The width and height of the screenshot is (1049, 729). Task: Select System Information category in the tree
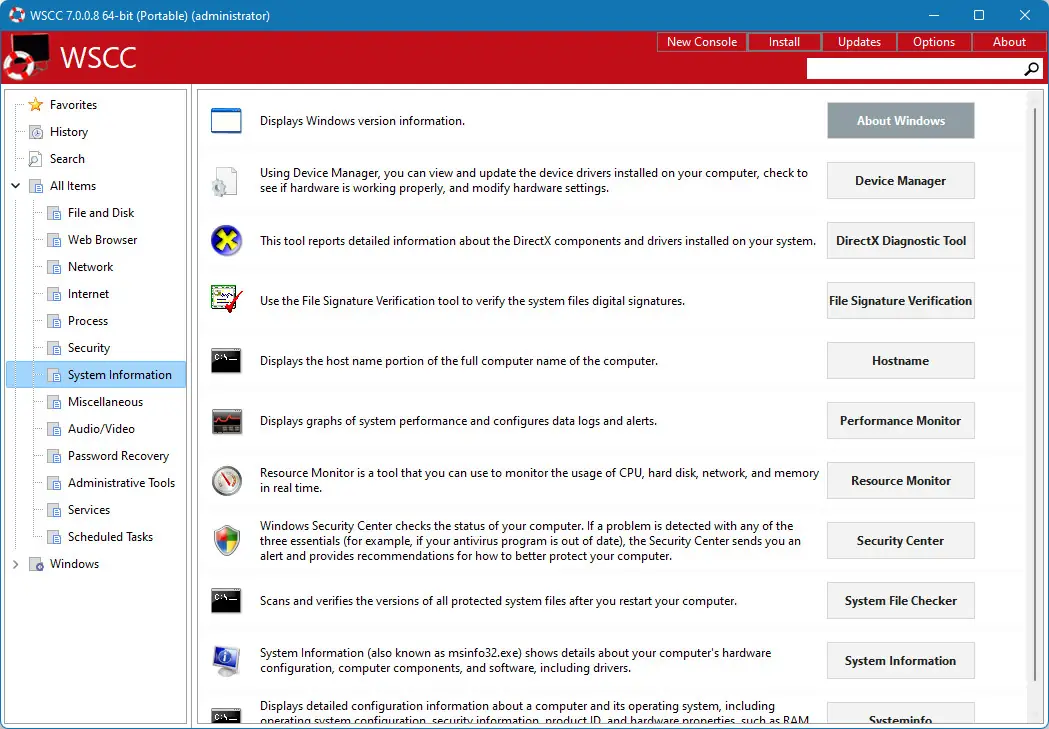pos(96,375)
